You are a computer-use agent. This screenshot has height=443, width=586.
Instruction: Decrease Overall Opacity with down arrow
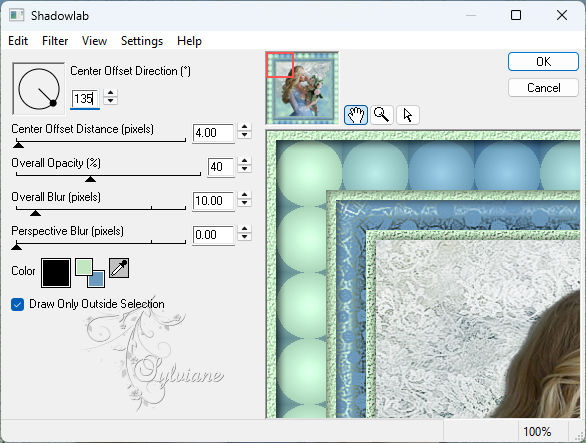click(x=244, y=169)
